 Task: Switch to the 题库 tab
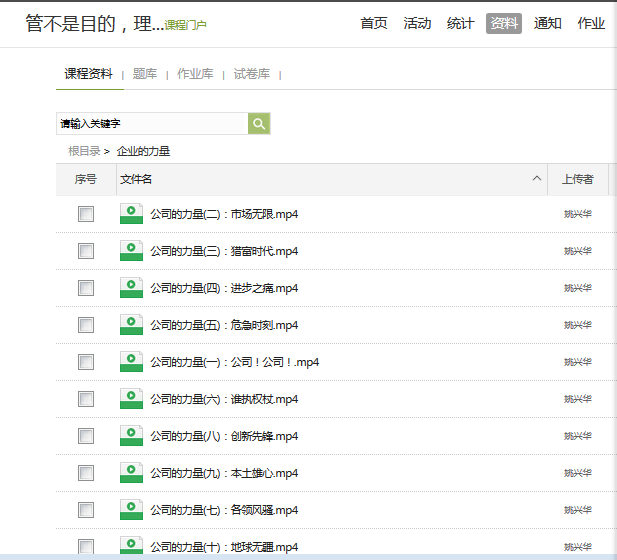coord(145,74)
